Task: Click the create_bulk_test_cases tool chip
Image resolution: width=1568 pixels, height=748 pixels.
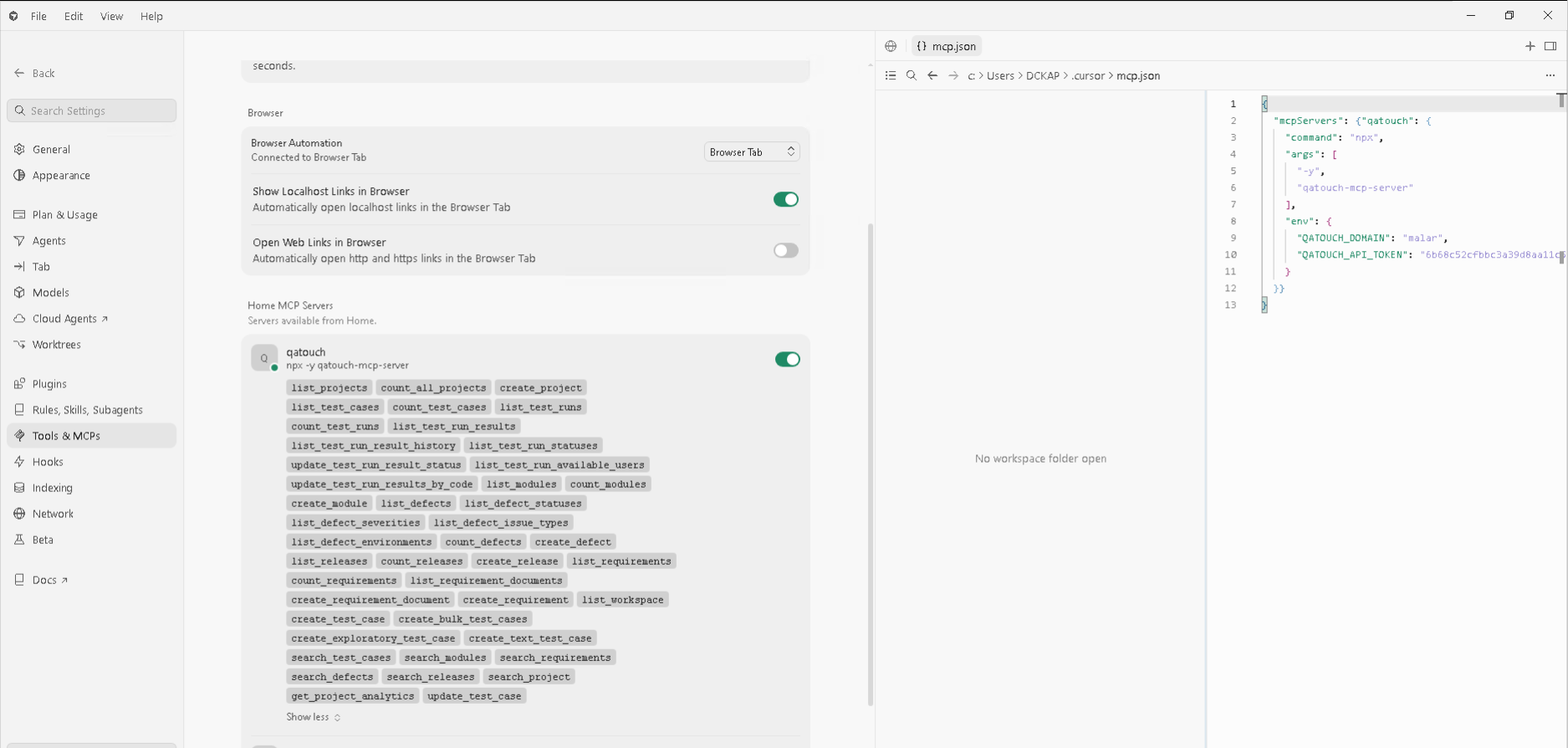Action: click(x=462, y=618)
